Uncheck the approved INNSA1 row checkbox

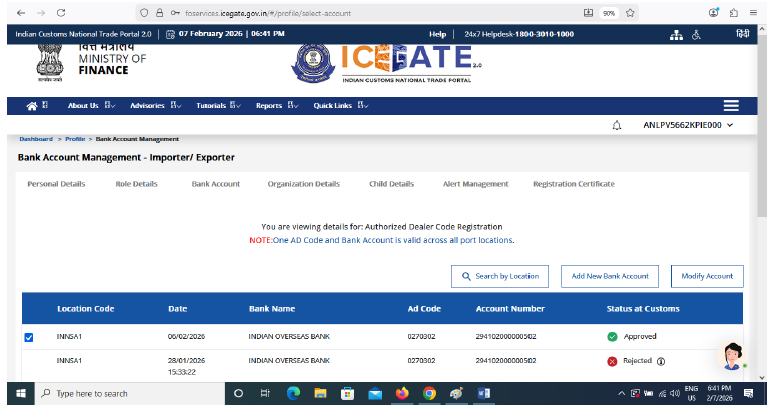[x=29, y=337]
